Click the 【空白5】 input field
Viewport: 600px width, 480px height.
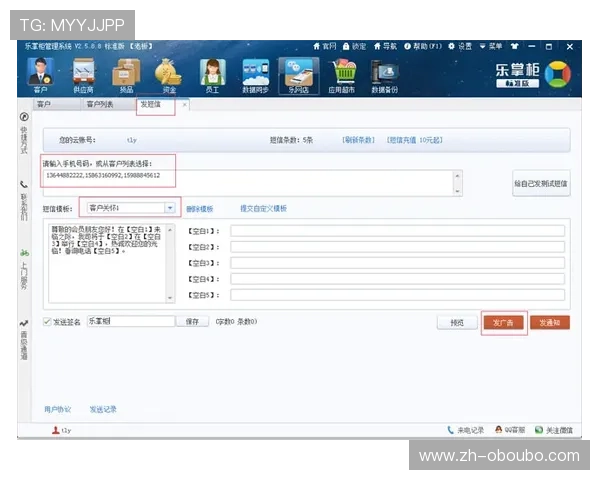click(397, 295)
